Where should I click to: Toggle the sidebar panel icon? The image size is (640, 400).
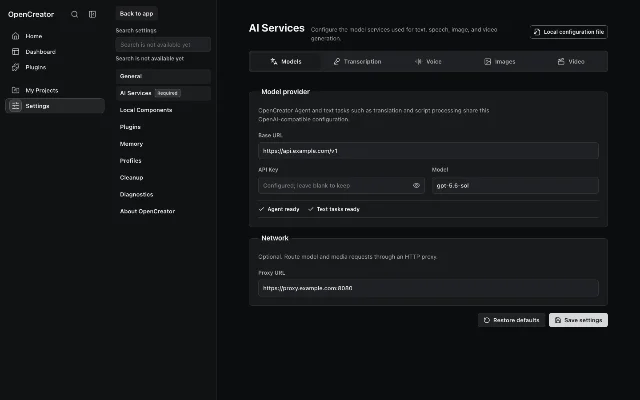pyautogui.click(x=93, y=14)
